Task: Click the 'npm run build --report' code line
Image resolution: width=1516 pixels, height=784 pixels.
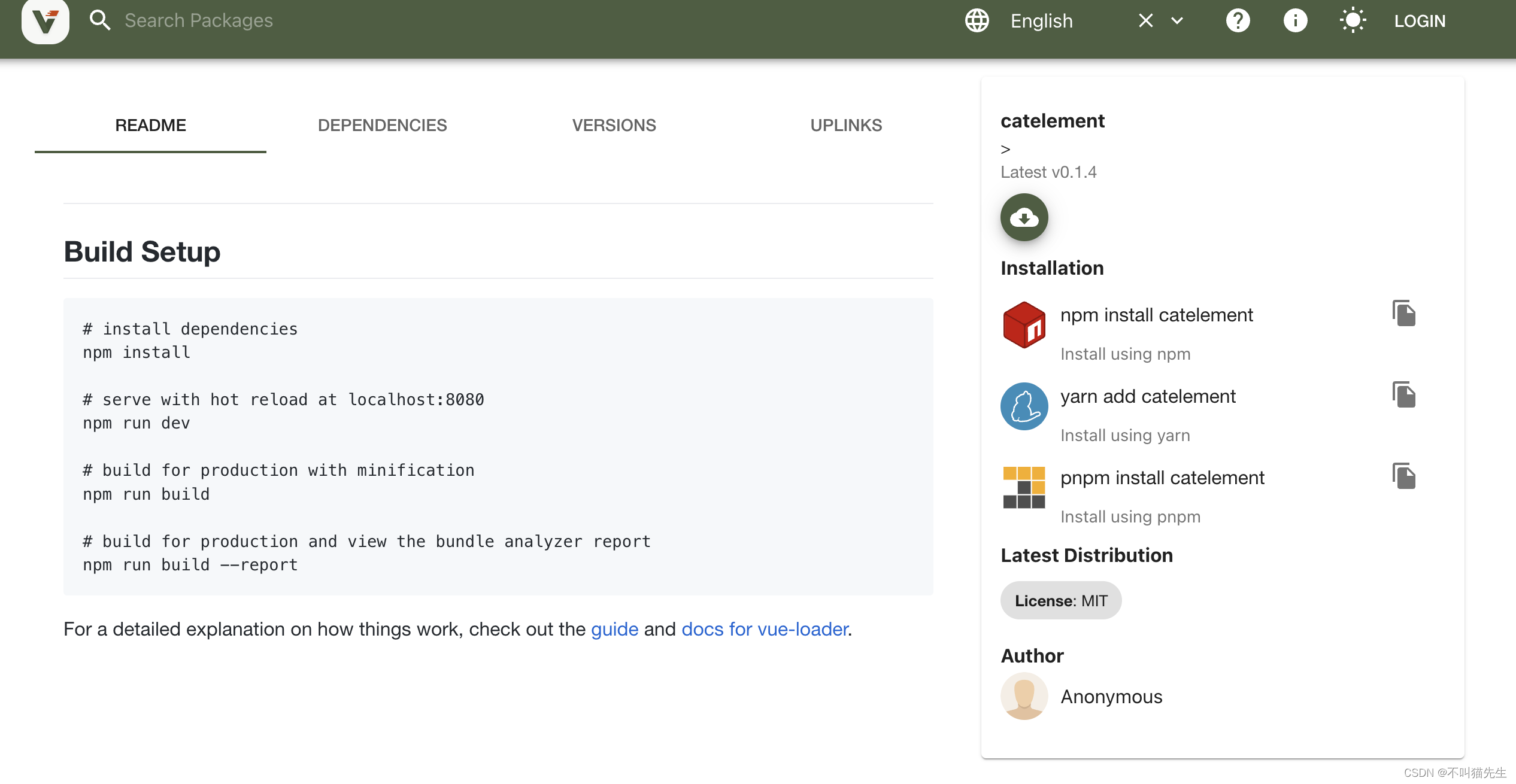Action: pyautogui.click(x=190, y=565)
